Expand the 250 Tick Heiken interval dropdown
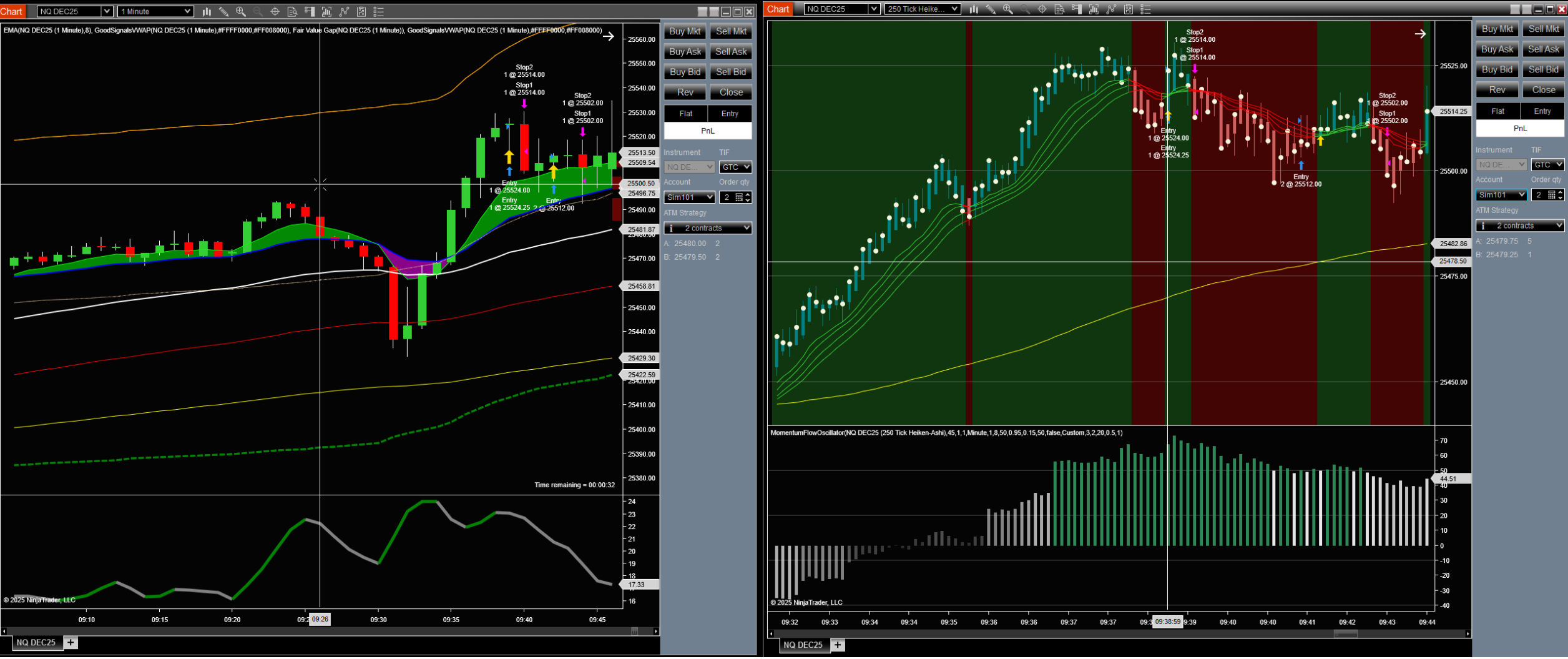Viewport: 1568px width, 659px height. click(922, 9)
